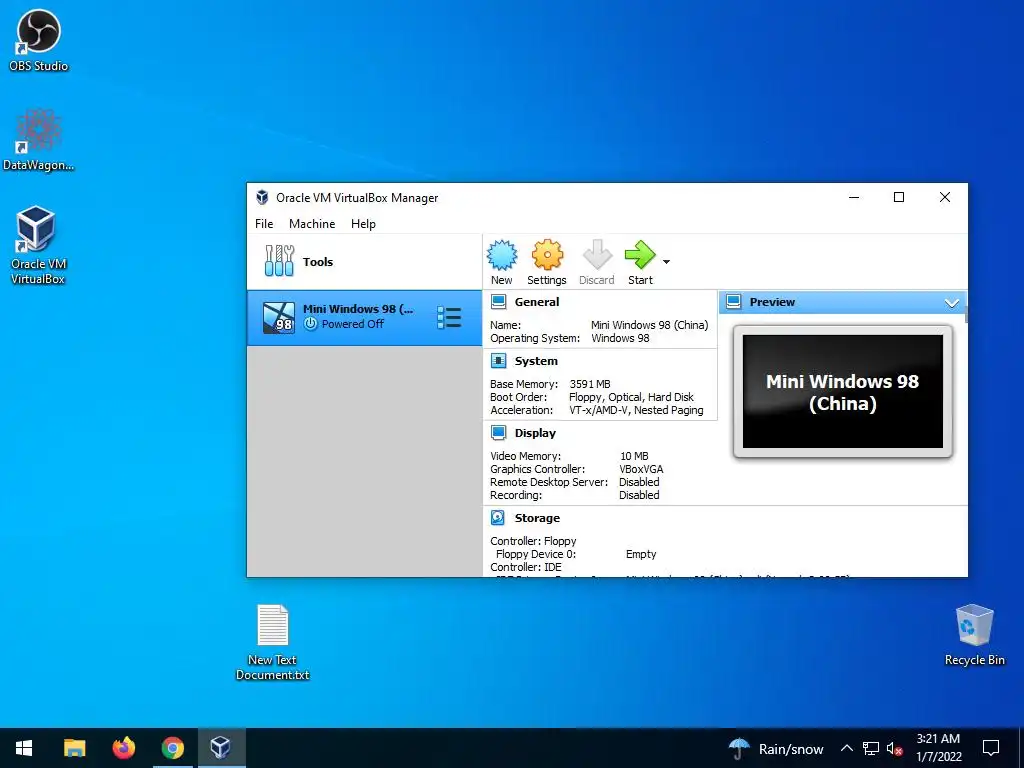
Task: Open the VM list menu icon
Action: 449,317
